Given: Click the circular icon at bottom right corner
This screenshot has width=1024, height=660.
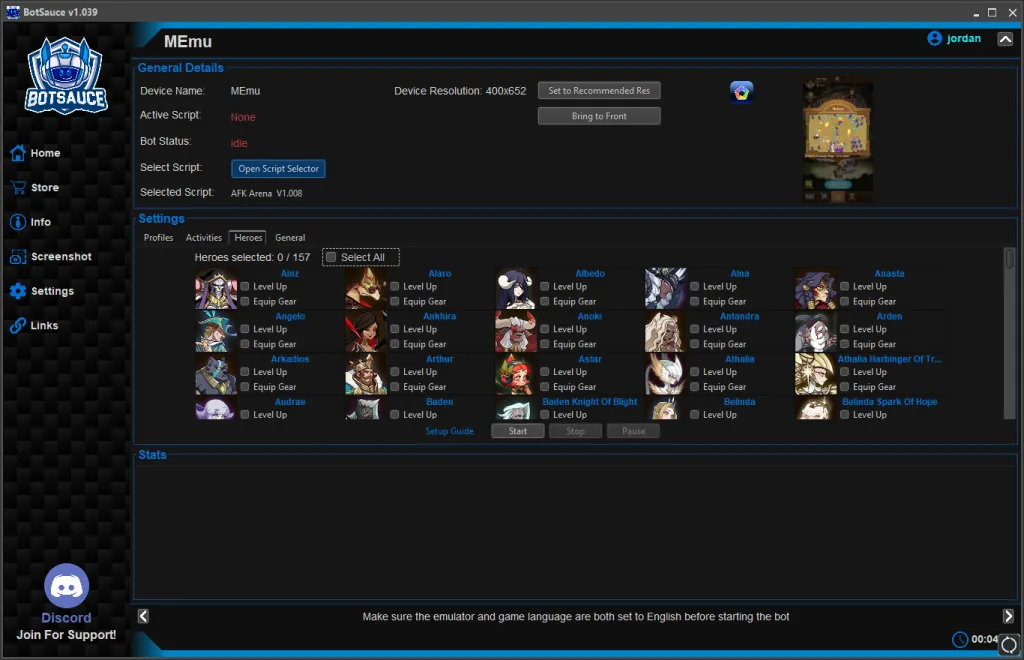Looking at the screenshot, I should (1009, 645).
